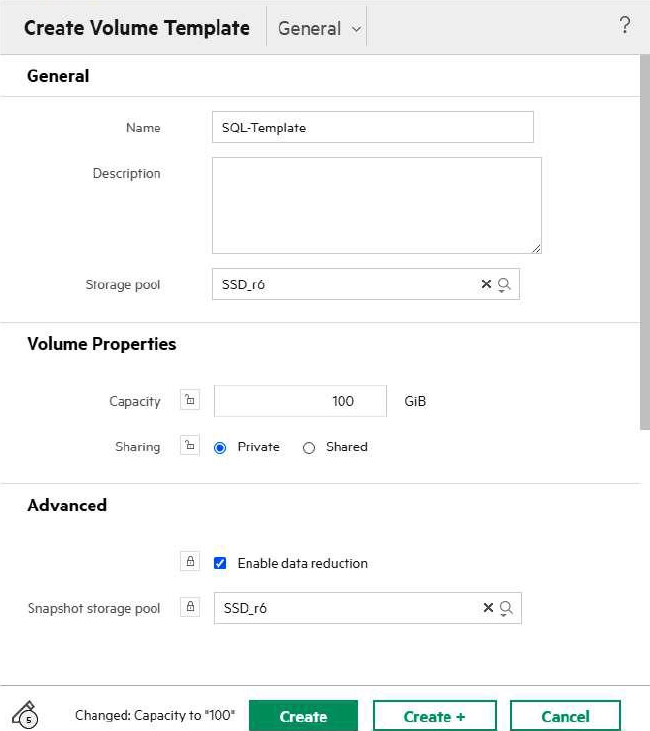Toggle the Enable data reduction lock icon
Image resolution: width=650 pixels, height=731 pixels.
[x=190, y=561]
